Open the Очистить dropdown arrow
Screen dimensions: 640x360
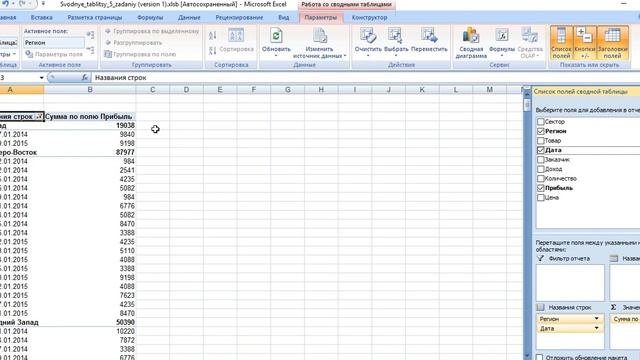click(368, 56)
